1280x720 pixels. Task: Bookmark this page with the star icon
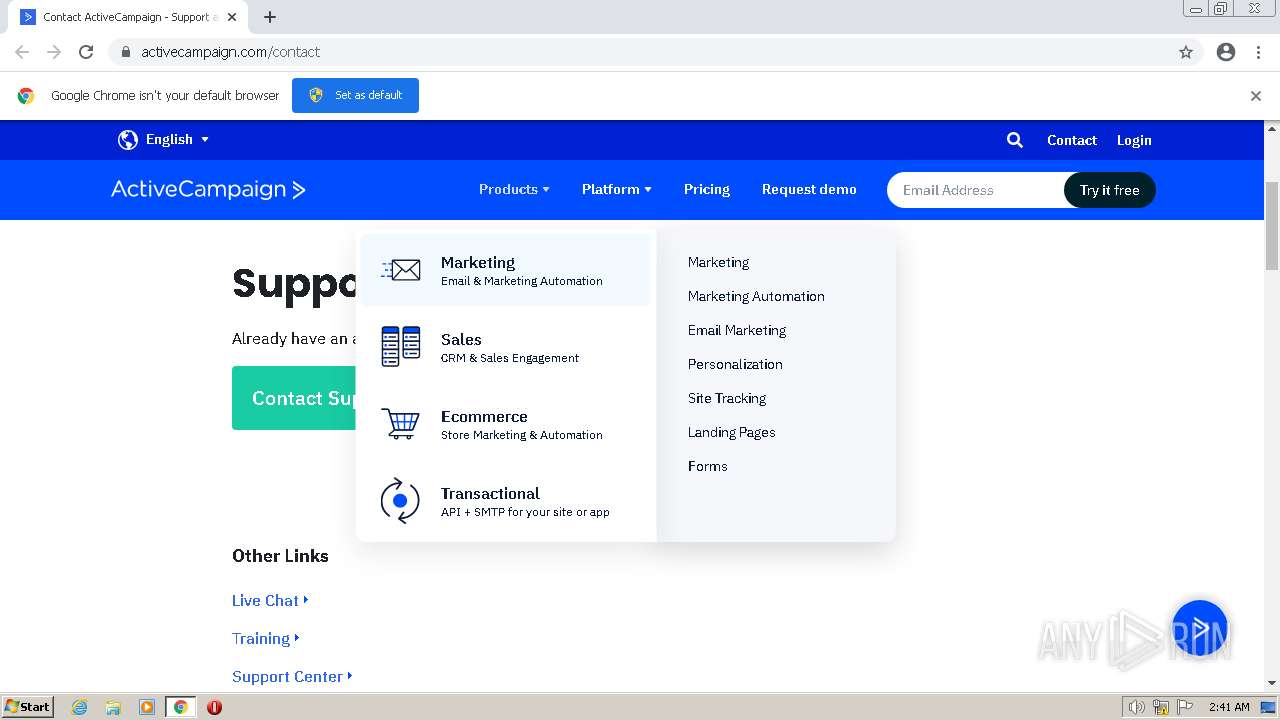[x=1186, y=52]
